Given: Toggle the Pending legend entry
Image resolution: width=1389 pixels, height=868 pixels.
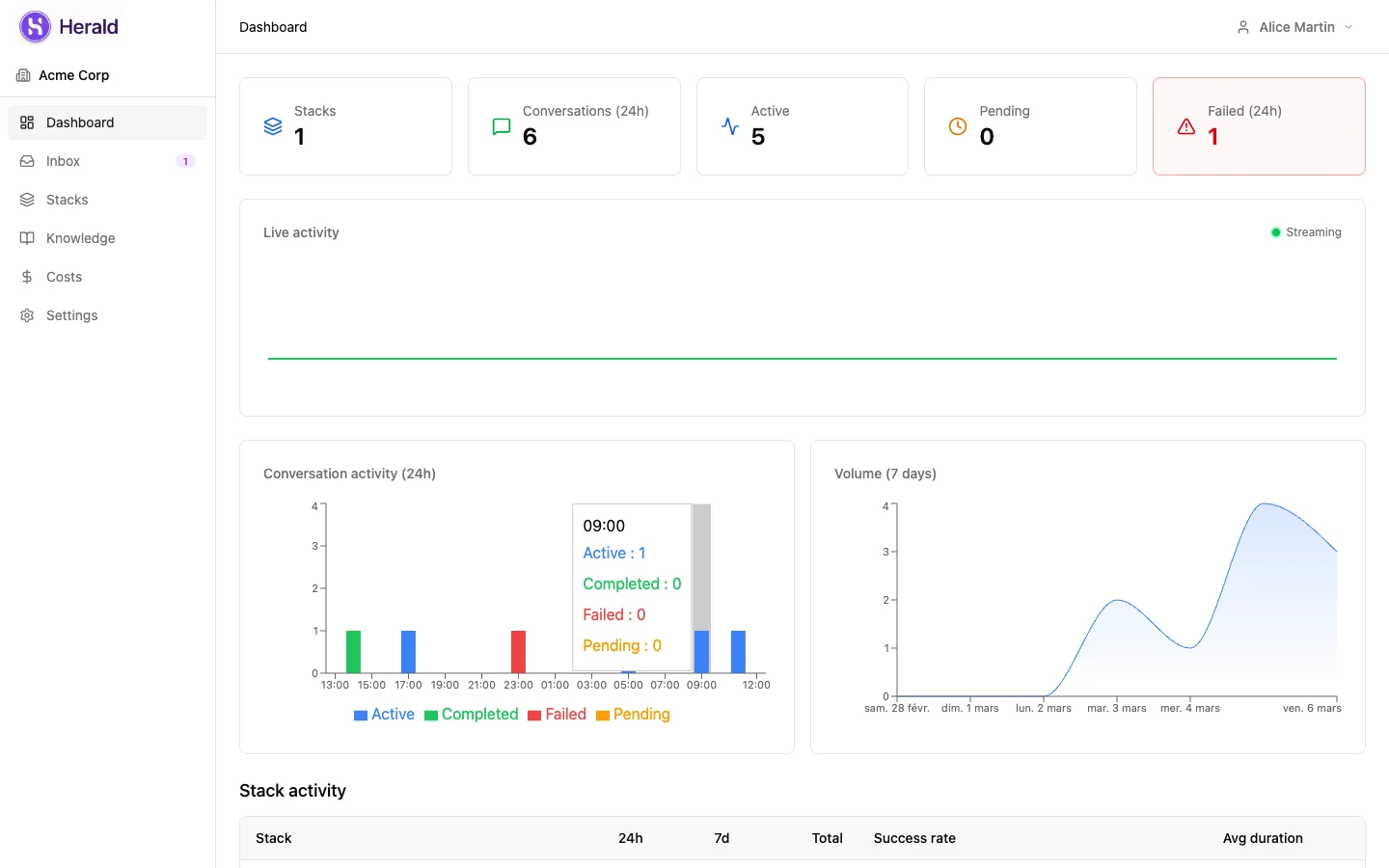Looking at the screenshot, I should click(x=633, y=714).
